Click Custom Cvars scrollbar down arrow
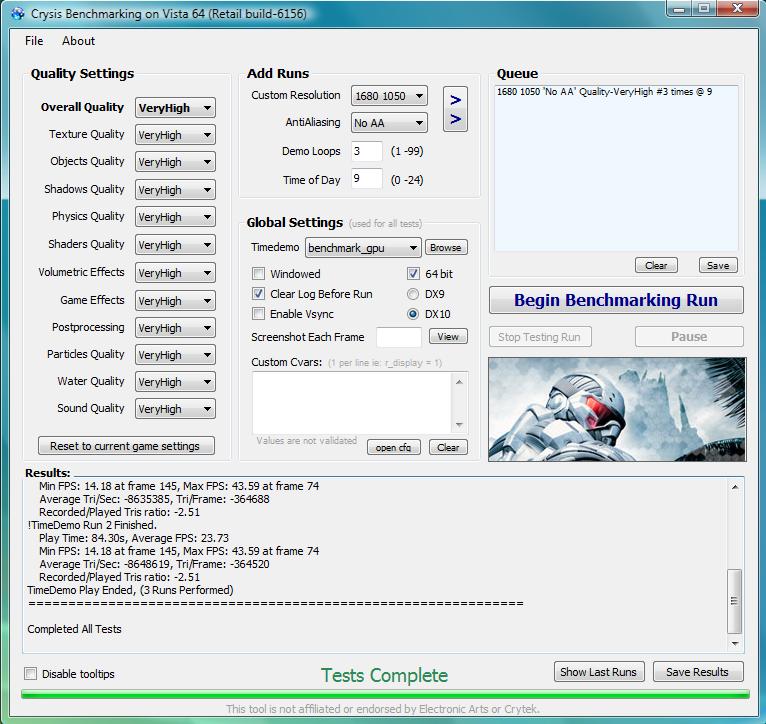766x724 pixels. 459,425
